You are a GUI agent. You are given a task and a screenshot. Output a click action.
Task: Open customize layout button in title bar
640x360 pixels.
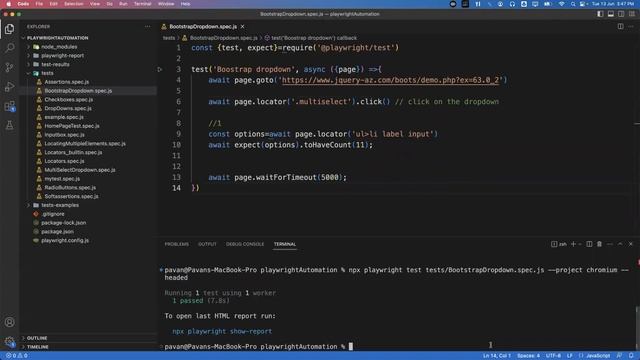coord(631,14)
